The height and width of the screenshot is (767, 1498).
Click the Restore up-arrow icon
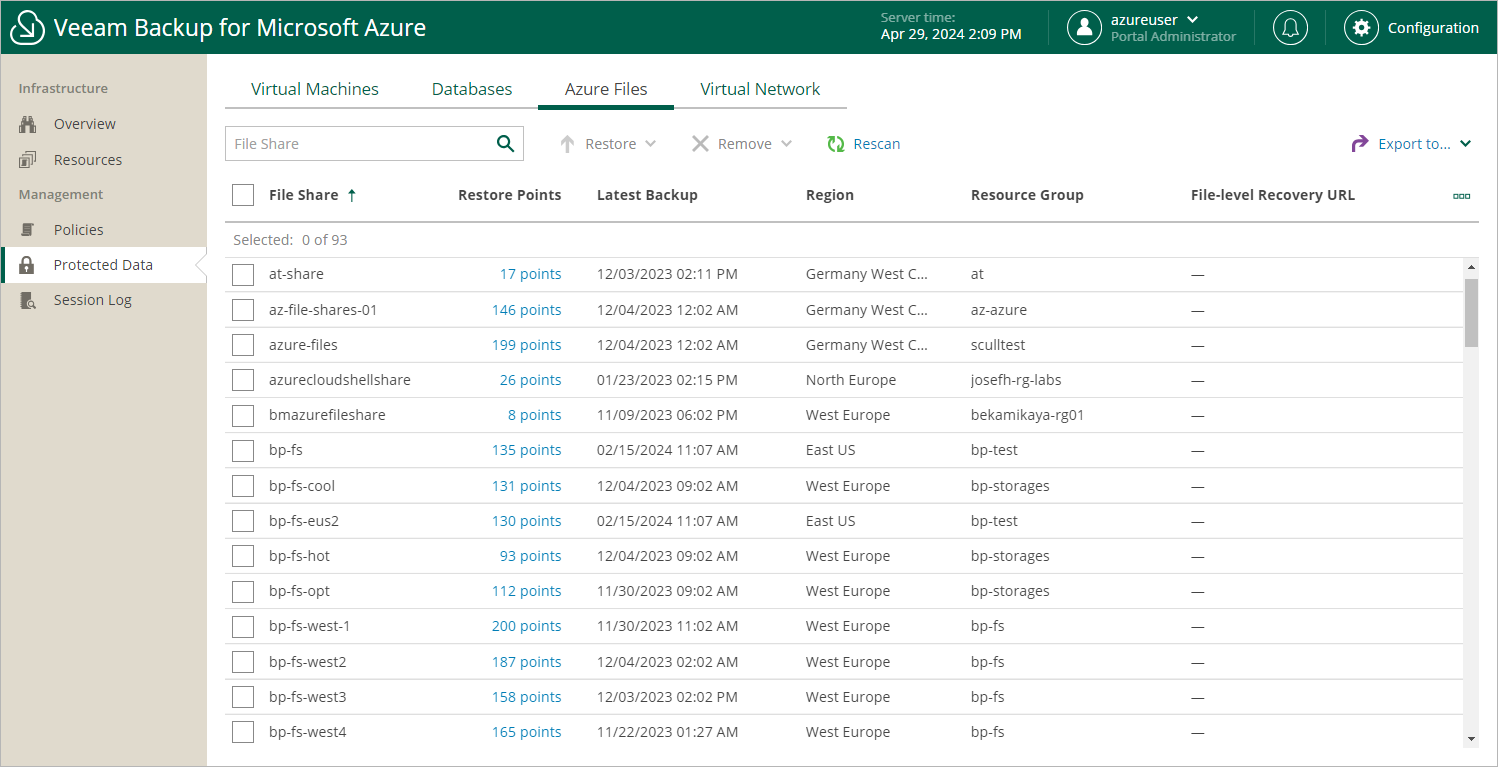coord(567,144)
